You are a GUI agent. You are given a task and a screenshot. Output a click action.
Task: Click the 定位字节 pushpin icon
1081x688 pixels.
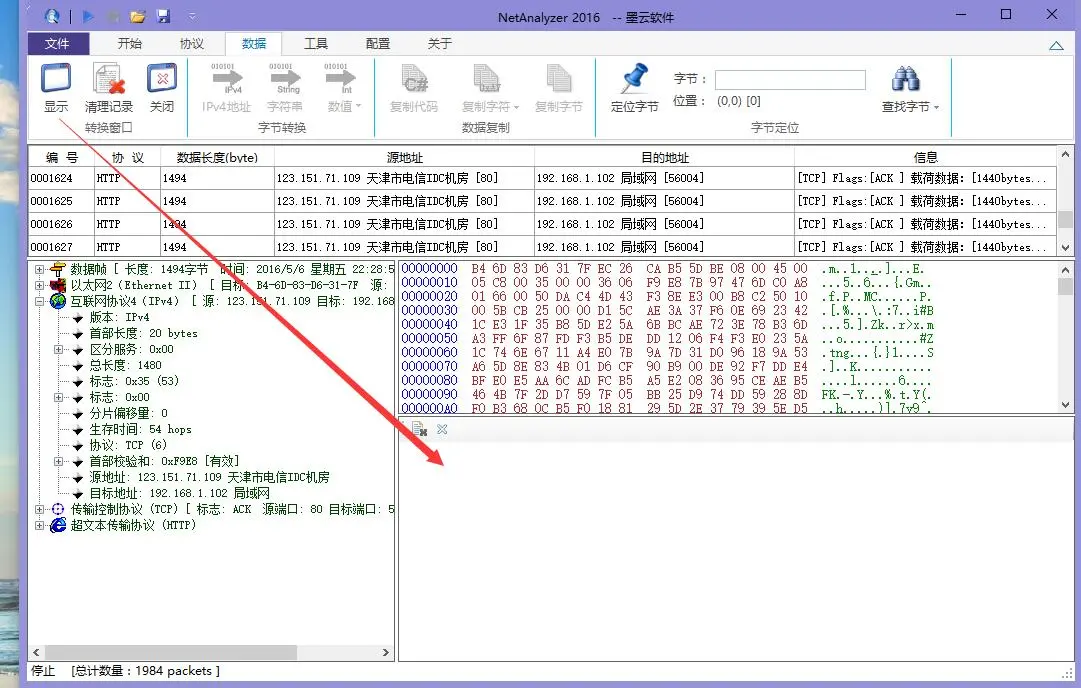click(x=634, y=80)
